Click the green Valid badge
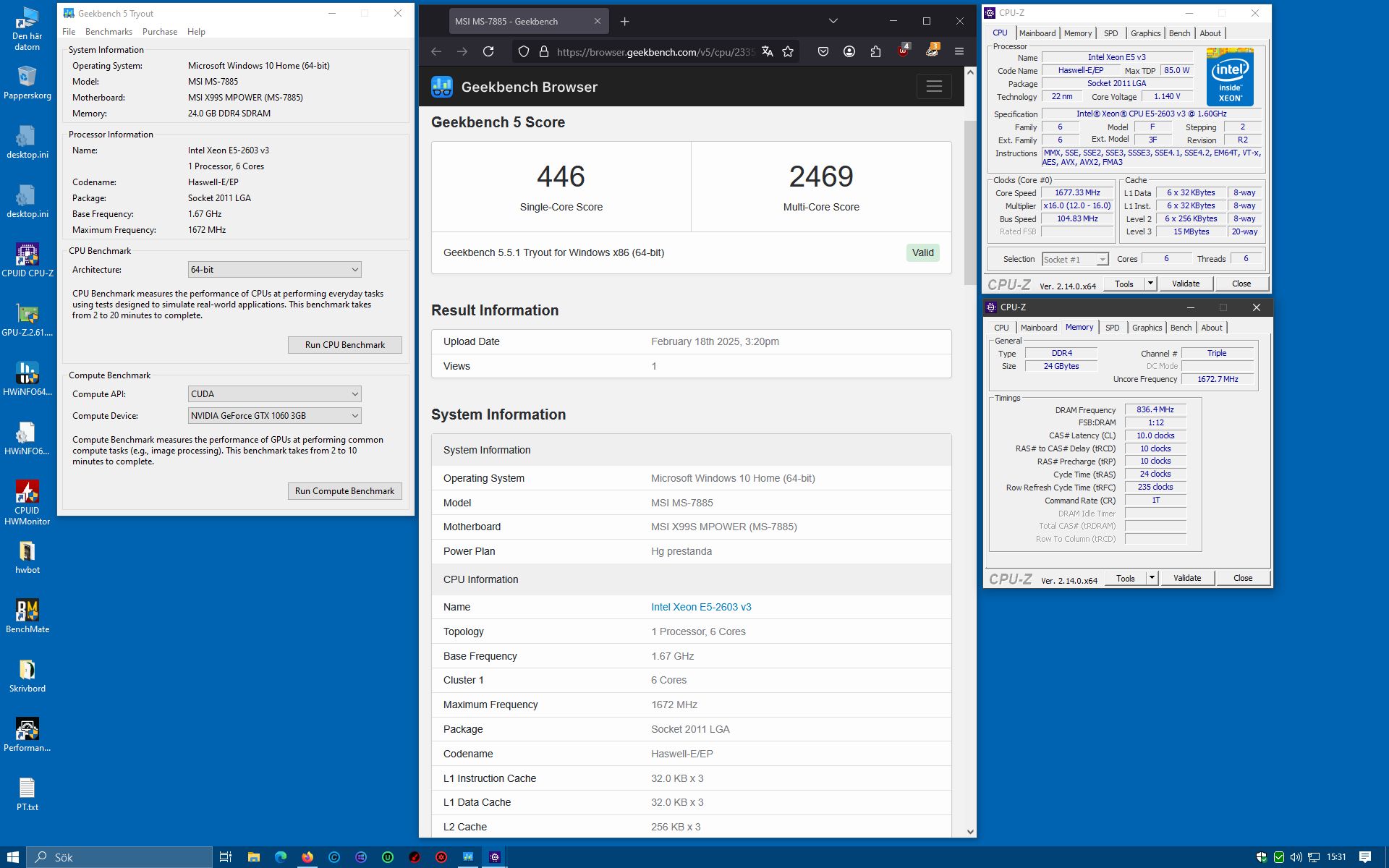Image resolution: width=1389 pixels, height=868 pixels. click(x=922, y=252)
